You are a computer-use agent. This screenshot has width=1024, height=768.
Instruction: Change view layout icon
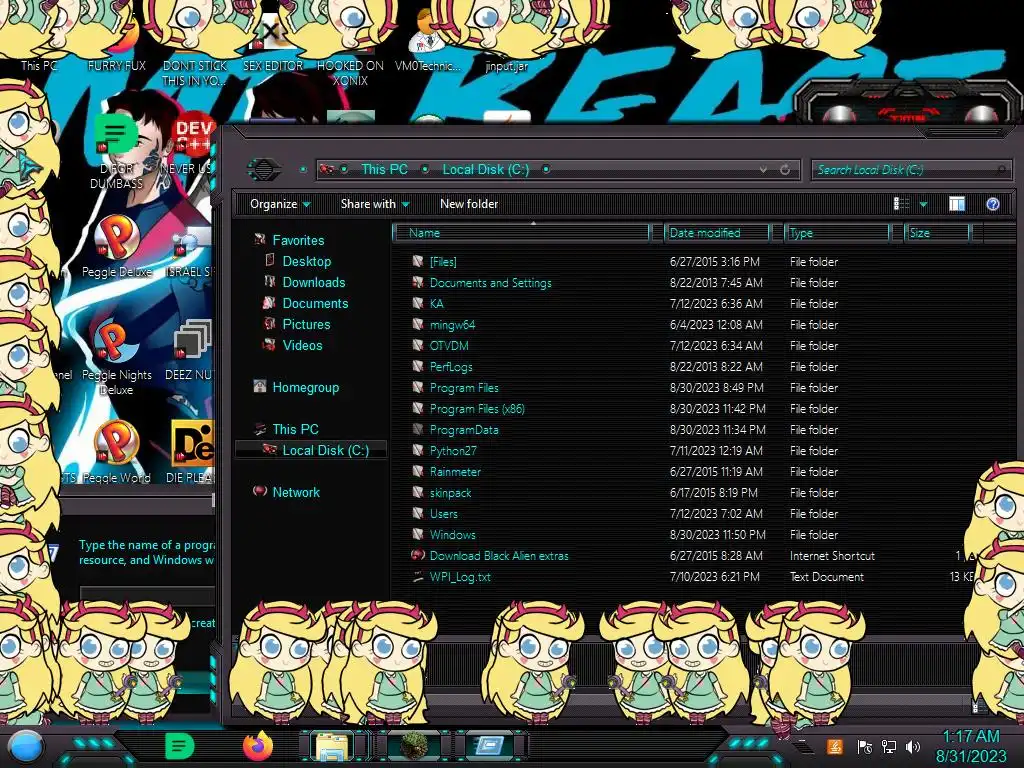902,204
